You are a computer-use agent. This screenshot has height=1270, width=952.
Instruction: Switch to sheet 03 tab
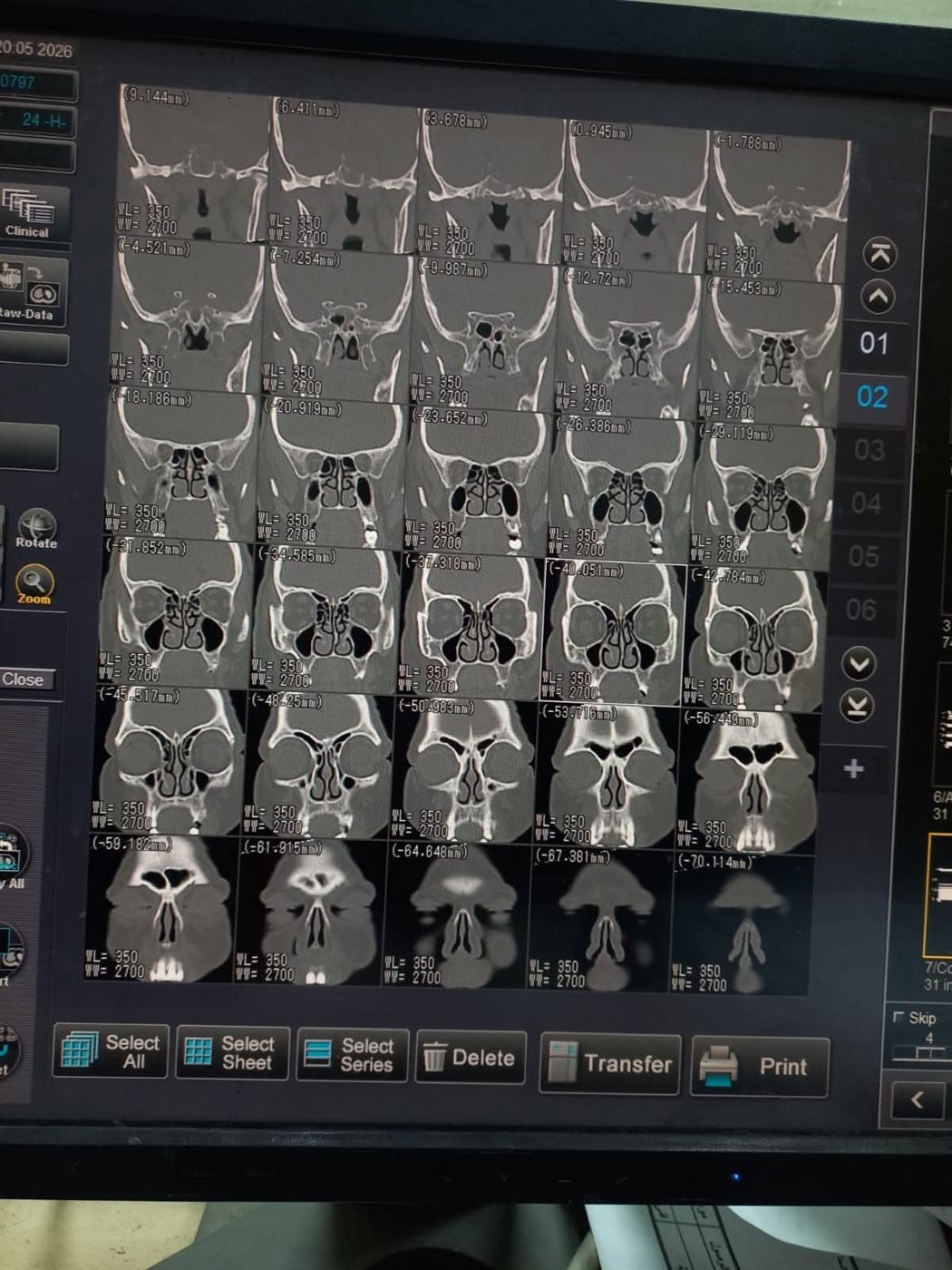(869, 450)
